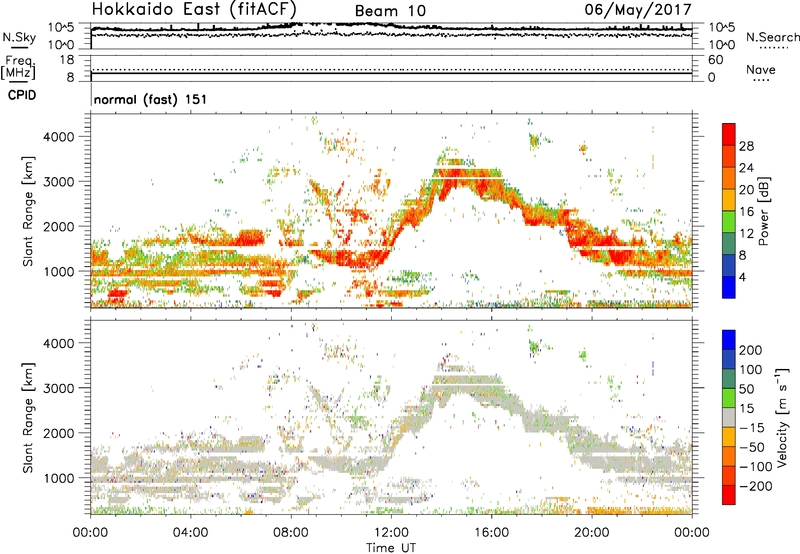Screen dimensions: 800x554
Task: Click the 'Time UT' axis label
Action: coord(391,548)
